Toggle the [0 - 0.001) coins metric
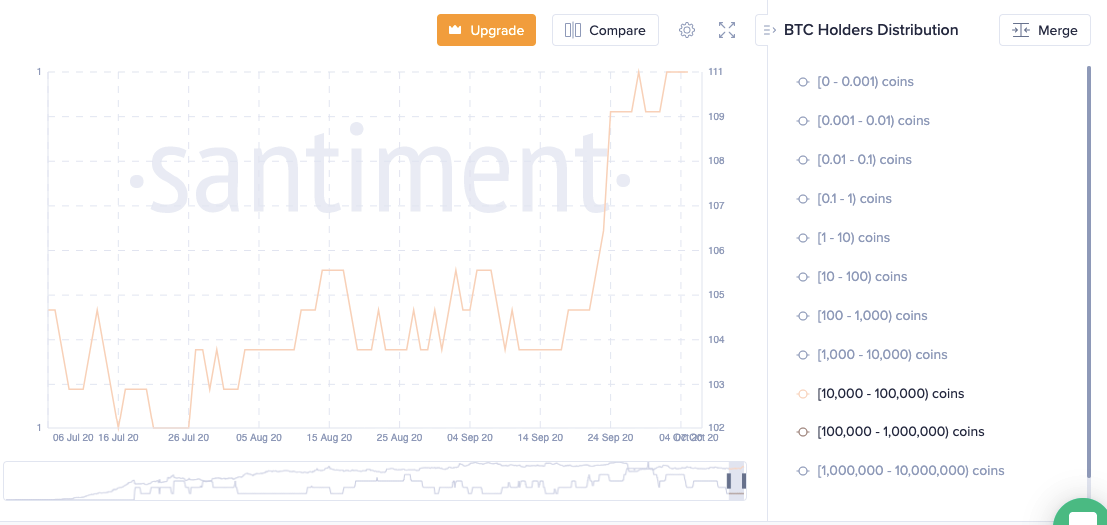The height and width of the screenshot is (525, 1107). click(x=854, y=82)
